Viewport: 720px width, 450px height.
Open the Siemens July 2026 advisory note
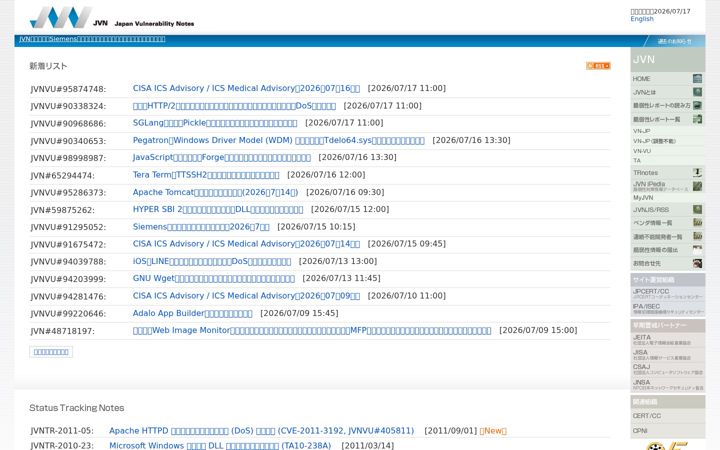pyautogui.click(x=201, y=226)
